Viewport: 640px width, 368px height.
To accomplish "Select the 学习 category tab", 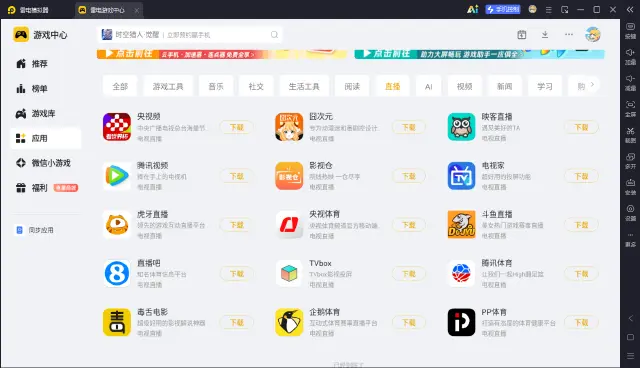I will pos(544,86).
